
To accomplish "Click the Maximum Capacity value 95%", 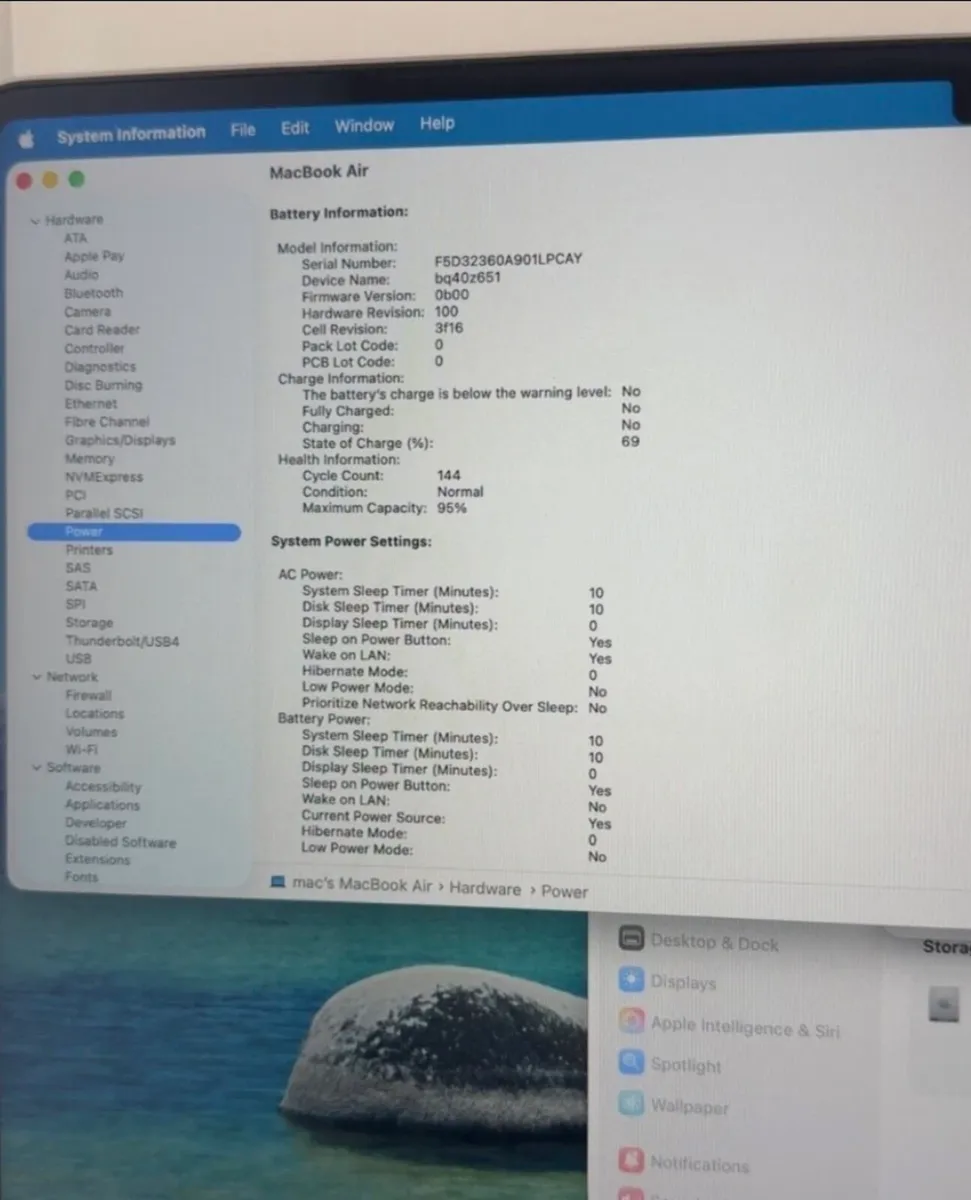I will (x=452, y=508).
